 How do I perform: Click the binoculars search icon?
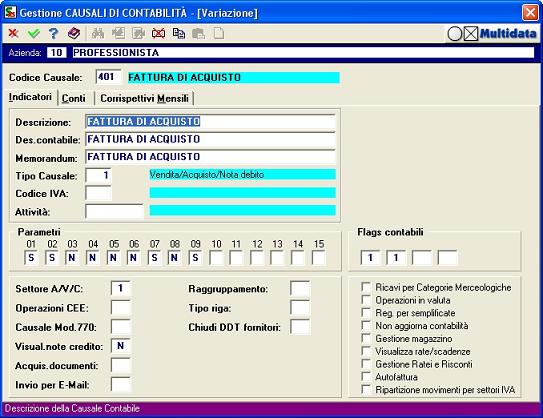click(x=98, y=33)
